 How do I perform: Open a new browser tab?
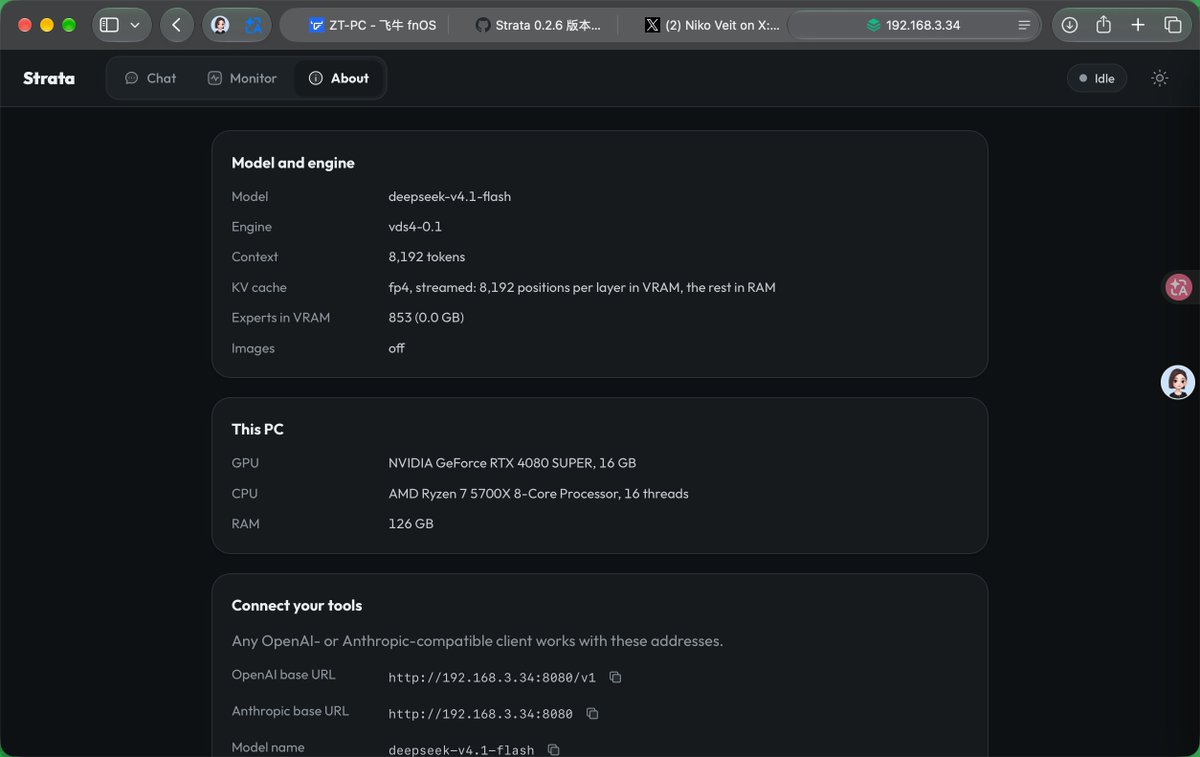click(x=1138, y=25)
